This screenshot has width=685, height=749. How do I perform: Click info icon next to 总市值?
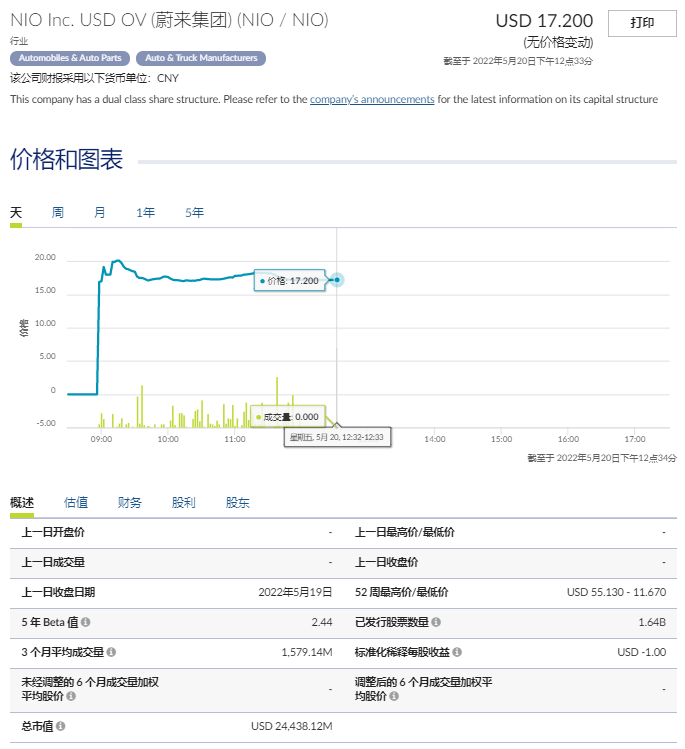[61, 726]
